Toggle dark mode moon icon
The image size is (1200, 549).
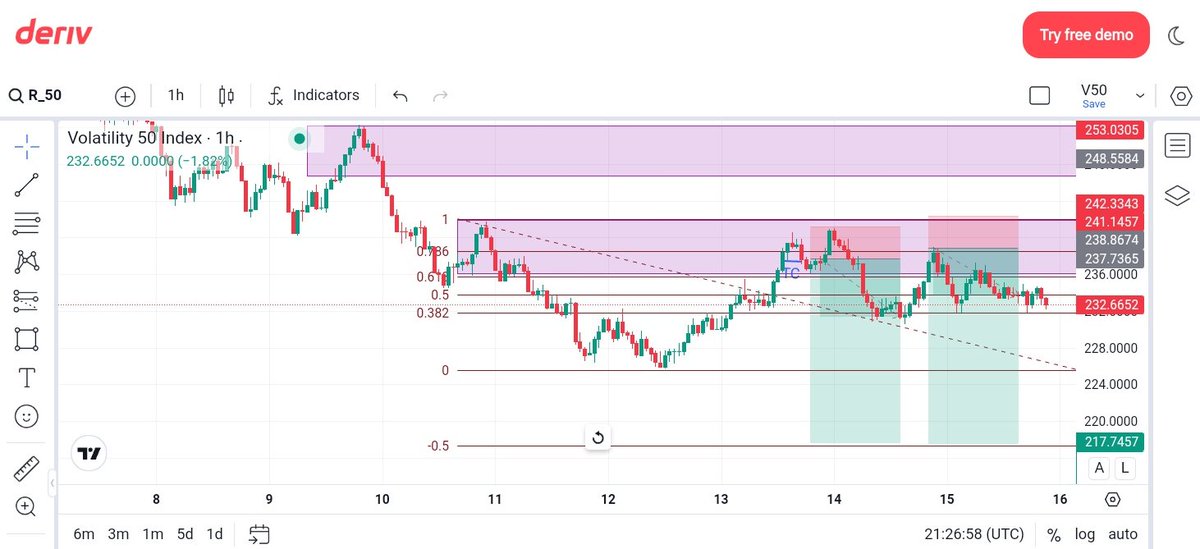1176,36
